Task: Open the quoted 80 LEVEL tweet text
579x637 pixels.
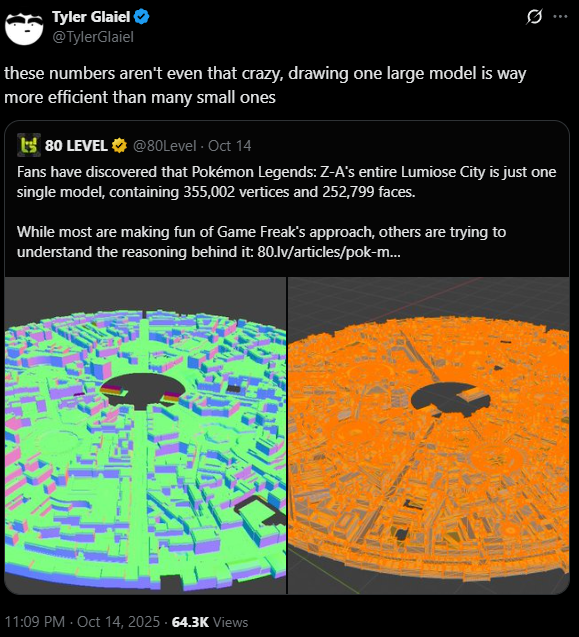Action: point(286,212)
